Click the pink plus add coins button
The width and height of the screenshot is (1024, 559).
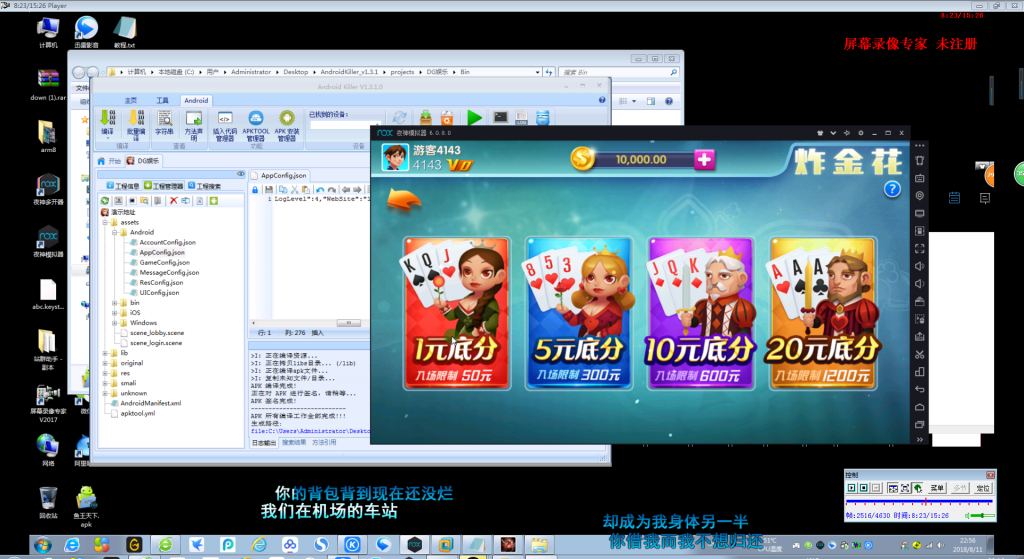pyautogui.click(x=705, y=159)
